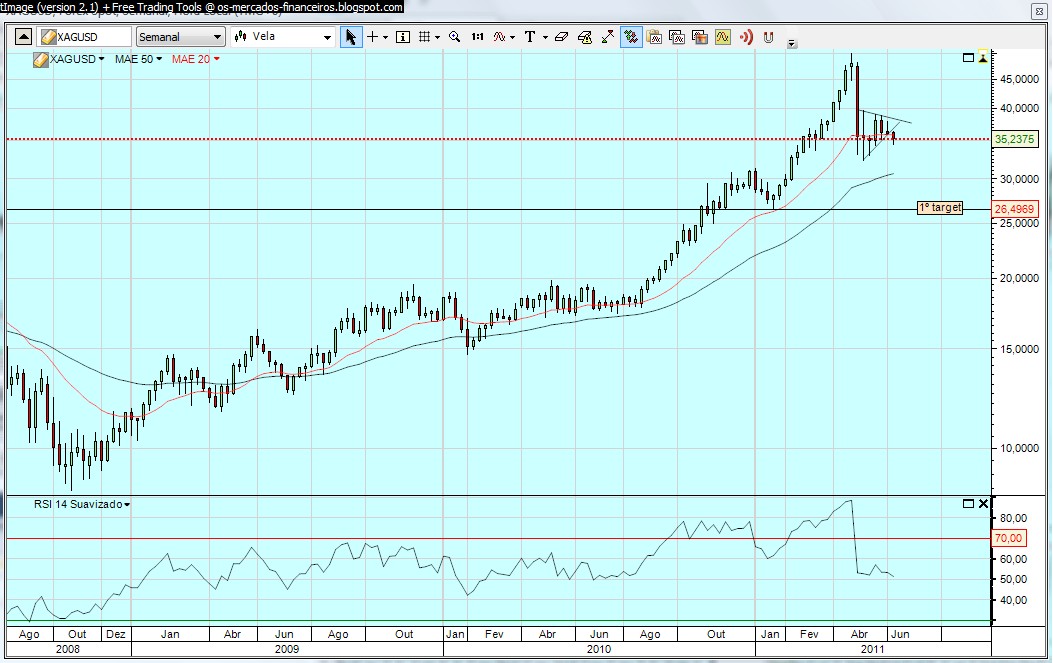Viewport: 1053px width, 663px height.
Task: Click the 35,2375 current price tag
Action: 1015,139
